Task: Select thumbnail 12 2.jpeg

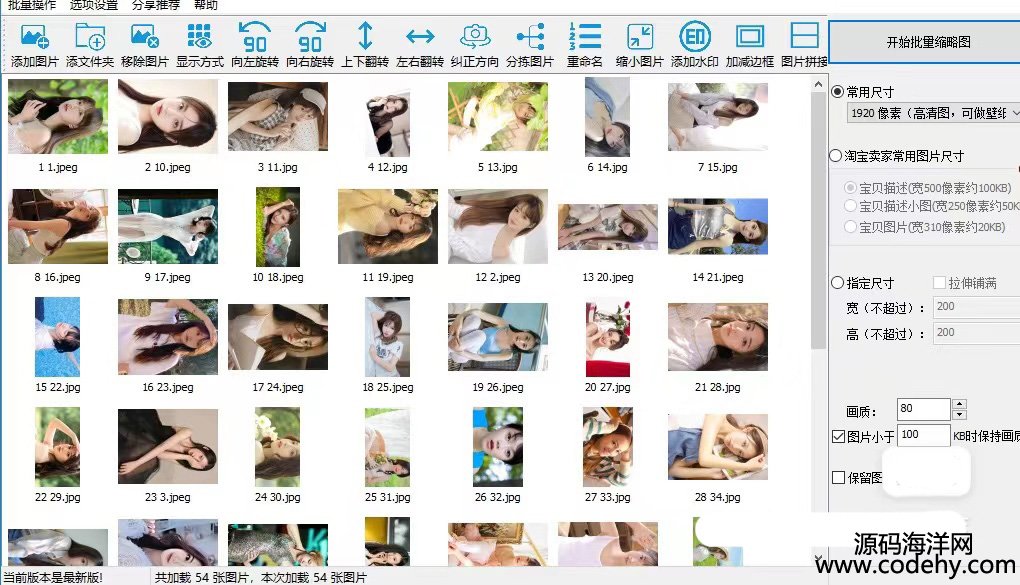Action: [x=498, y=226]
